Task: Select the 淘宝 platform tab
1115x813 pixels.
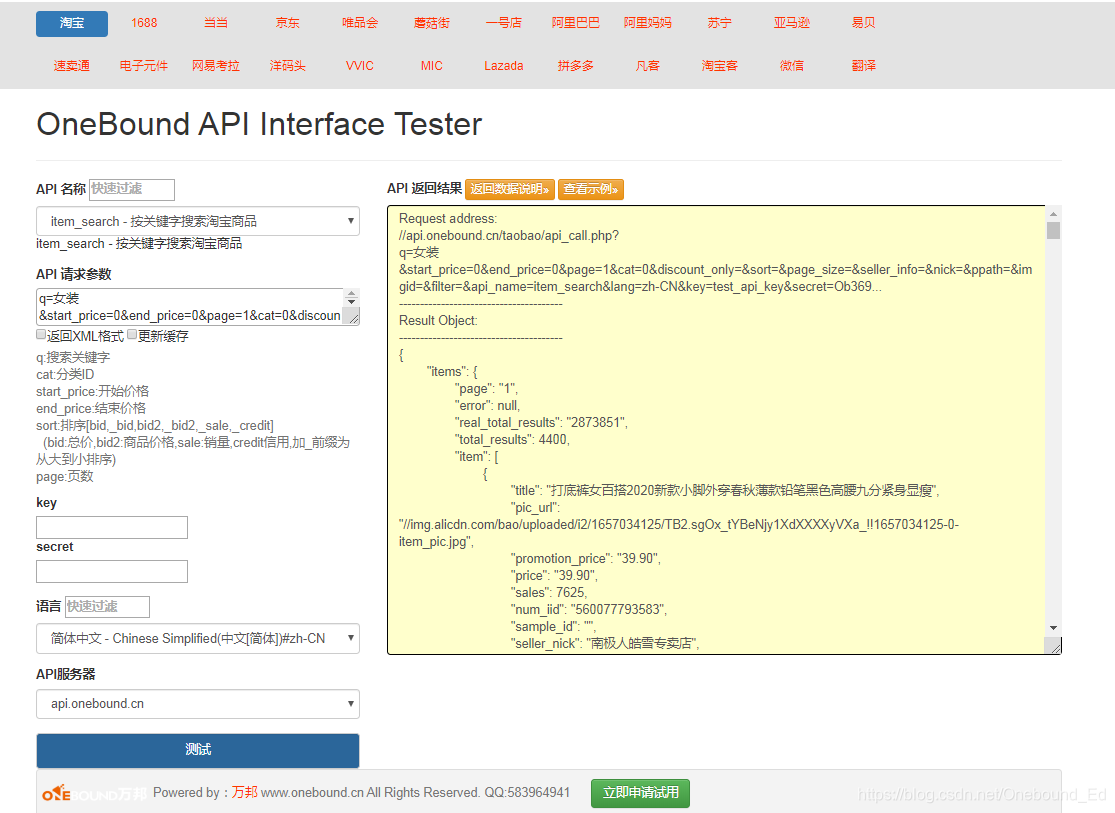Action: click(x=72, y=23)
